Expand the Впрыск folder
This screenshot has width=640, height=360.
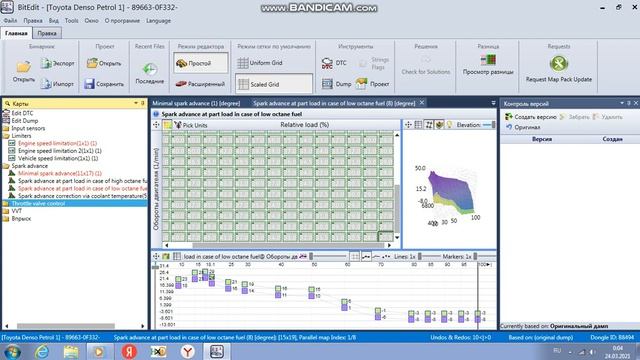tap(6, 218)
